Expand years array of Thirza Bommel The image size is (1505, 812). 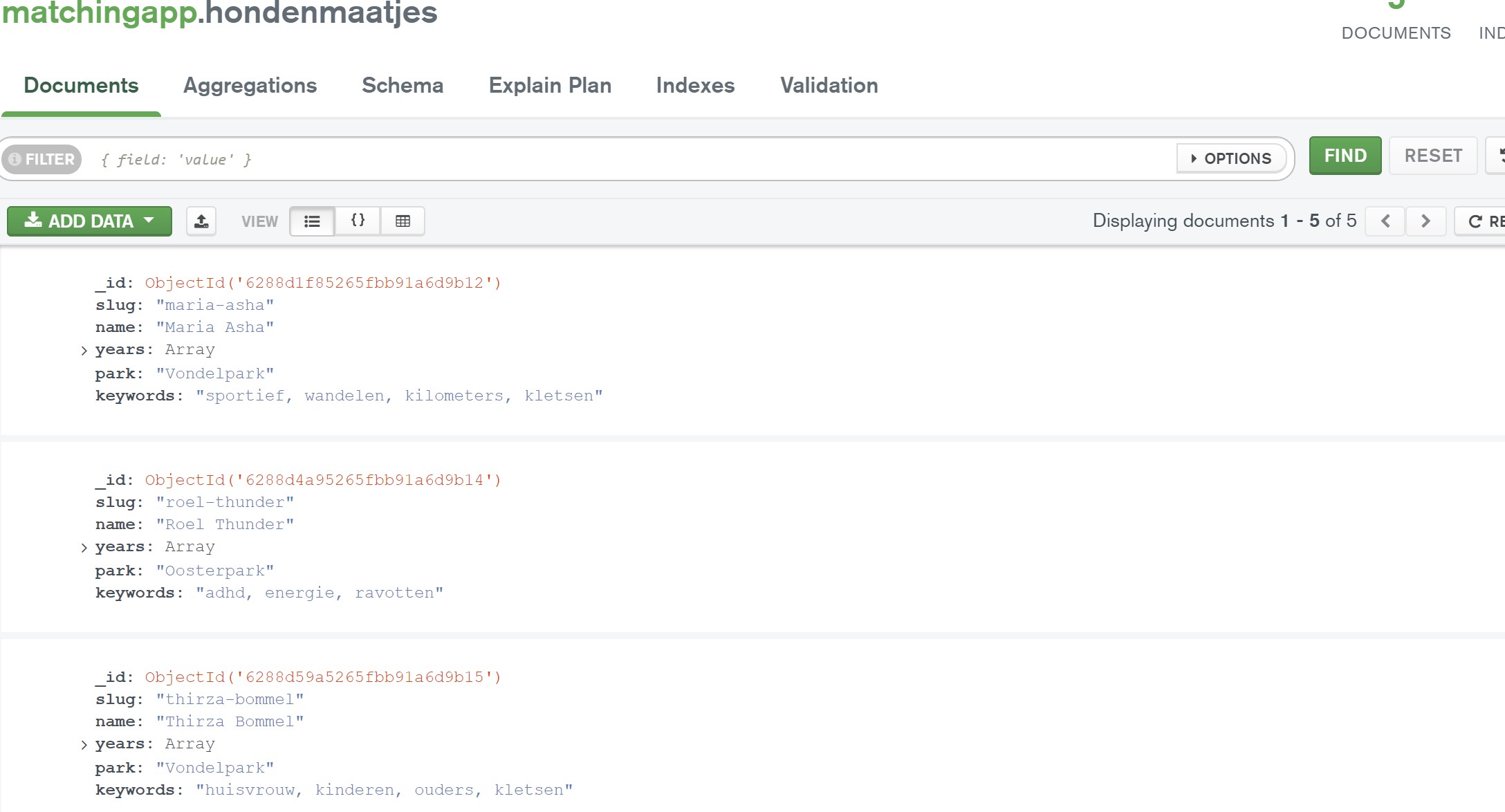(84, 745)
